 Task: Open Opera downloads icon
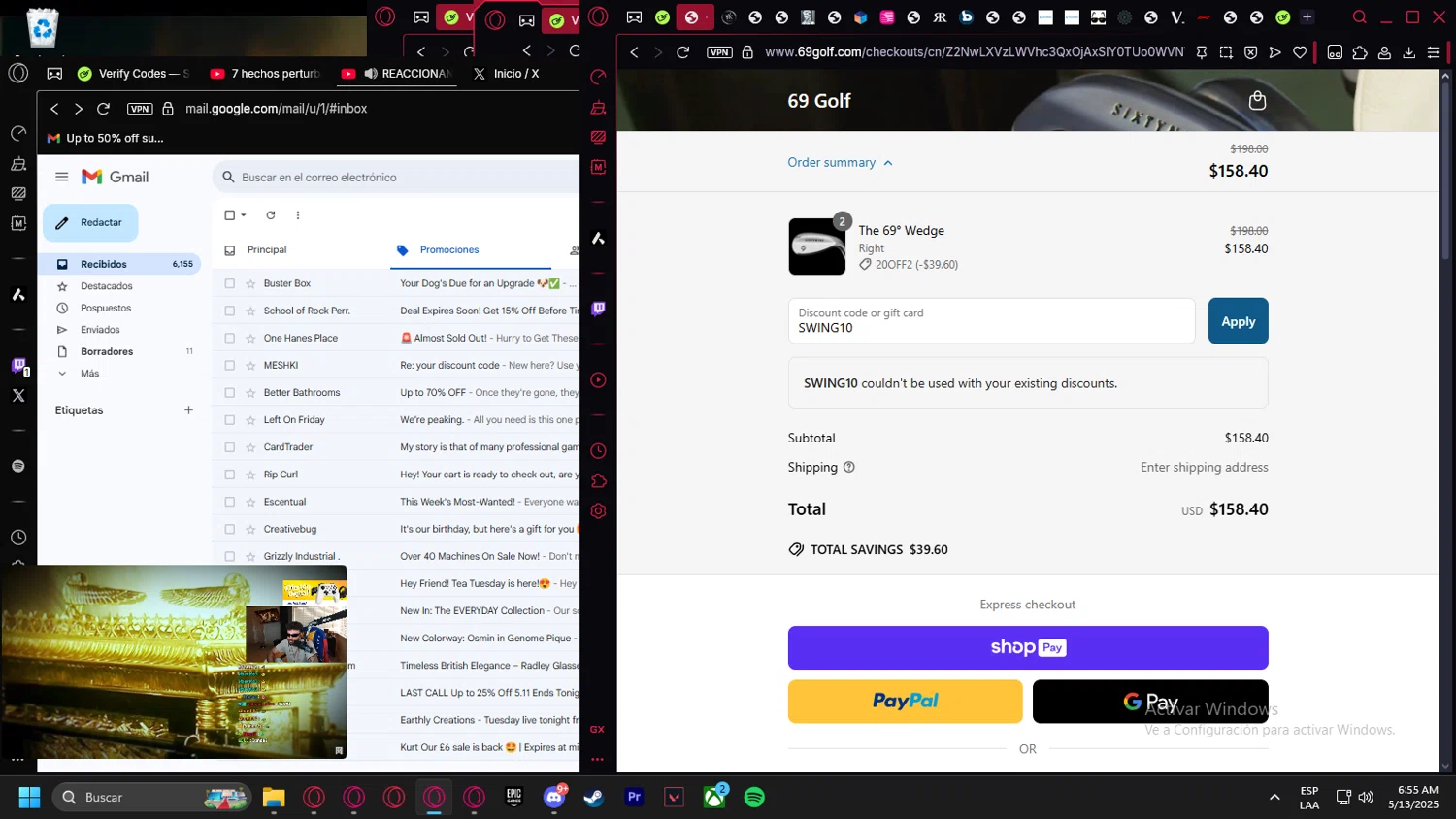pos(1409,52)
